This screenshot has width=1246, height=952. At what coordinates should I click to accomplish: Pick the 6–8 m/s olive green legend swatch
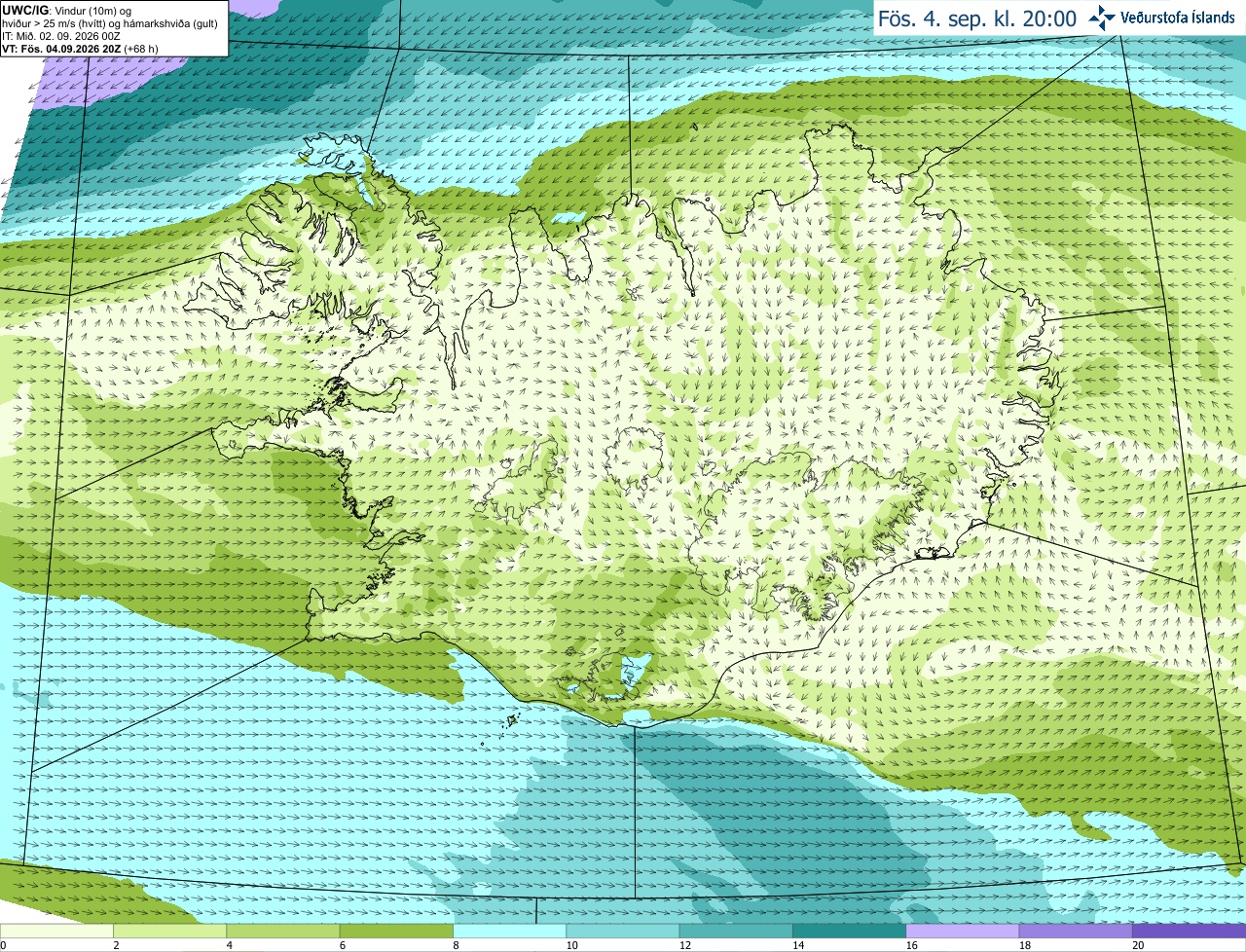click(x=396, y=931)
